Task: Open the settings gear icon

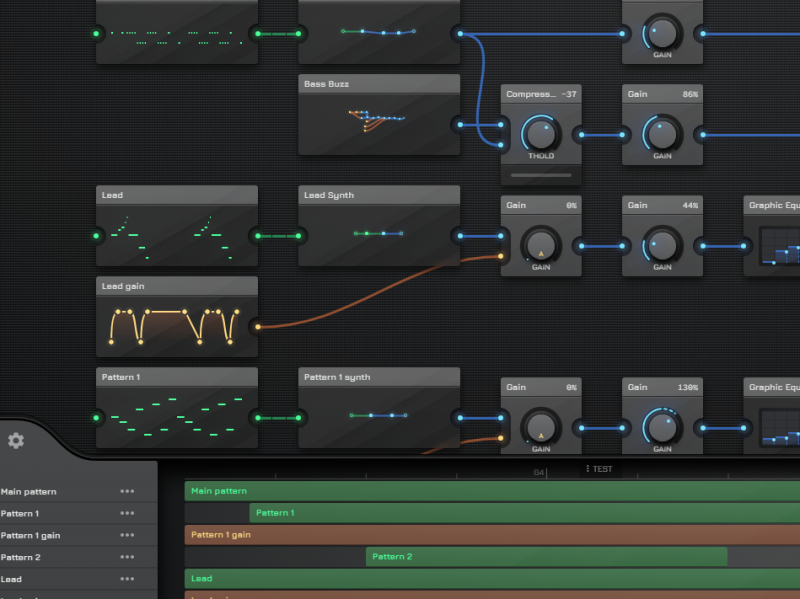Action: point(16,440)
